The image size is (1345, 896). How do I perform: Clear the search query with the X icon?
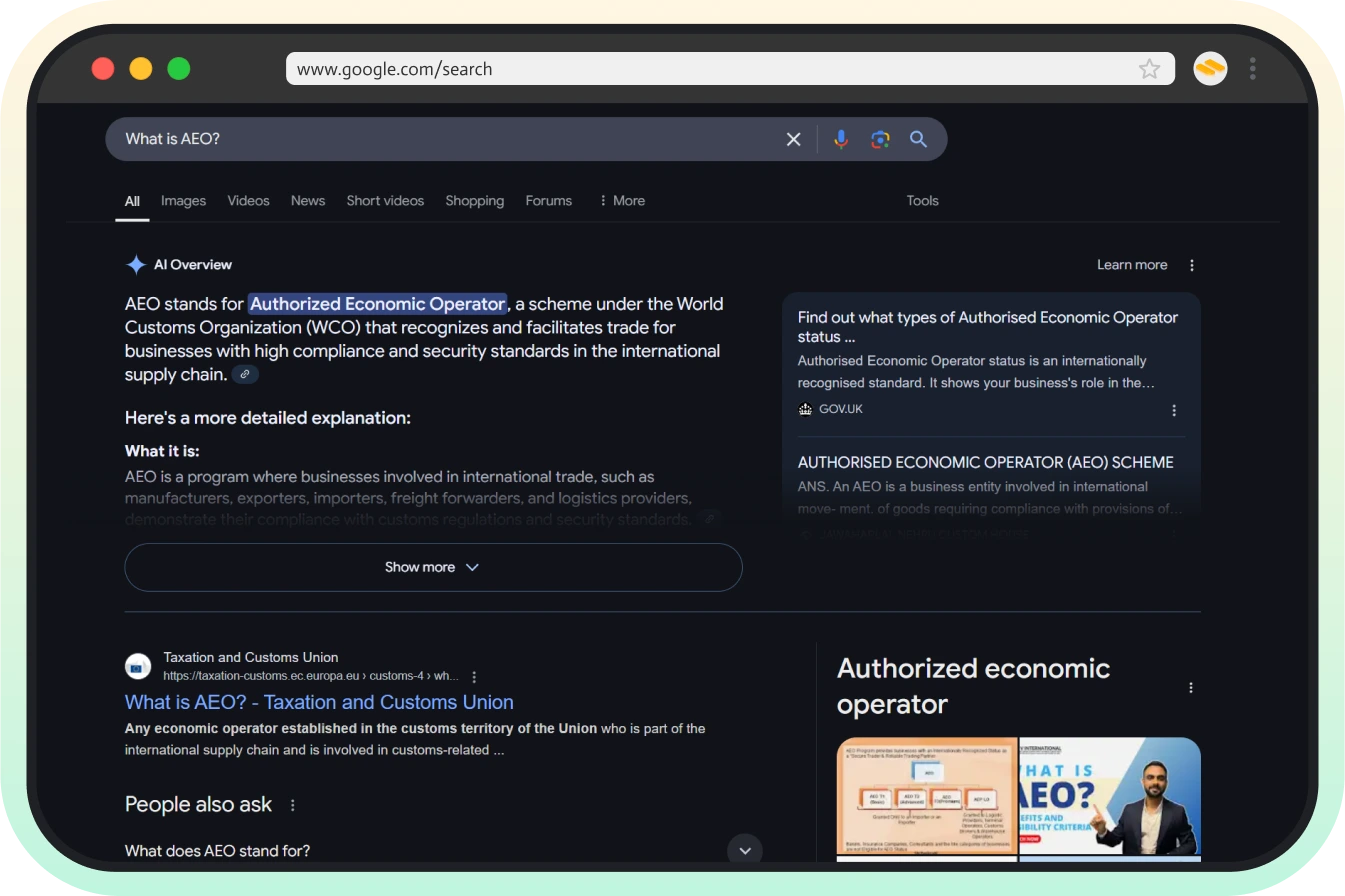(x=793, y=139)
